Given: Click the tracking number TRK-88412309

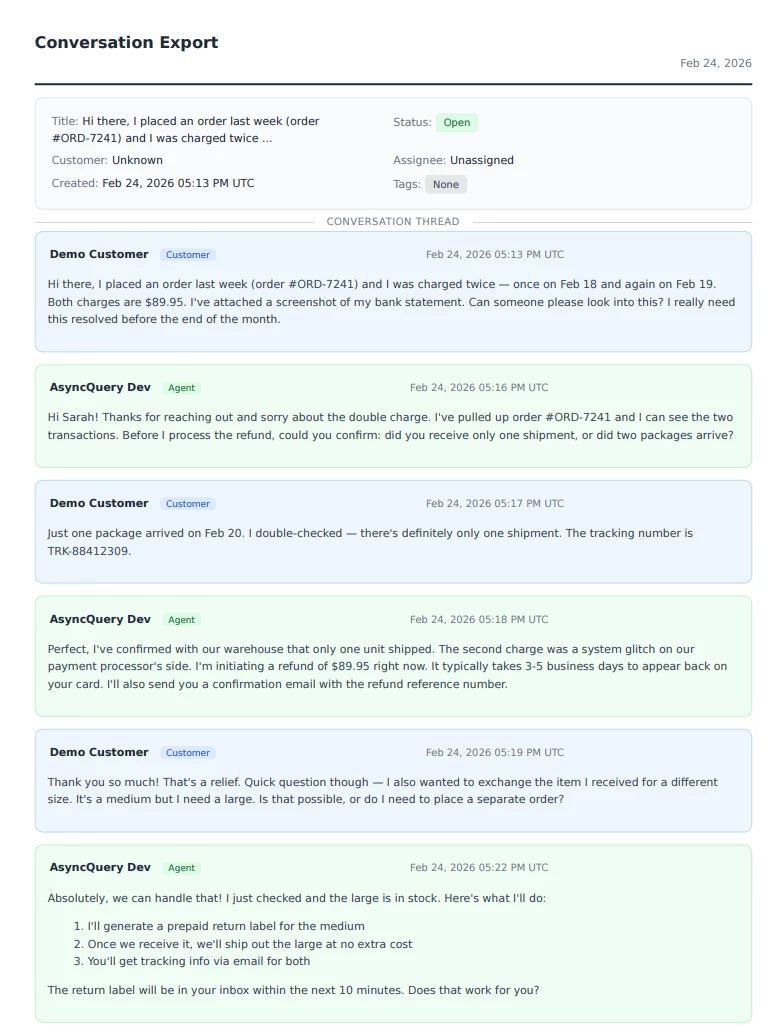Looking at the screenshot, I should (89, 551).
